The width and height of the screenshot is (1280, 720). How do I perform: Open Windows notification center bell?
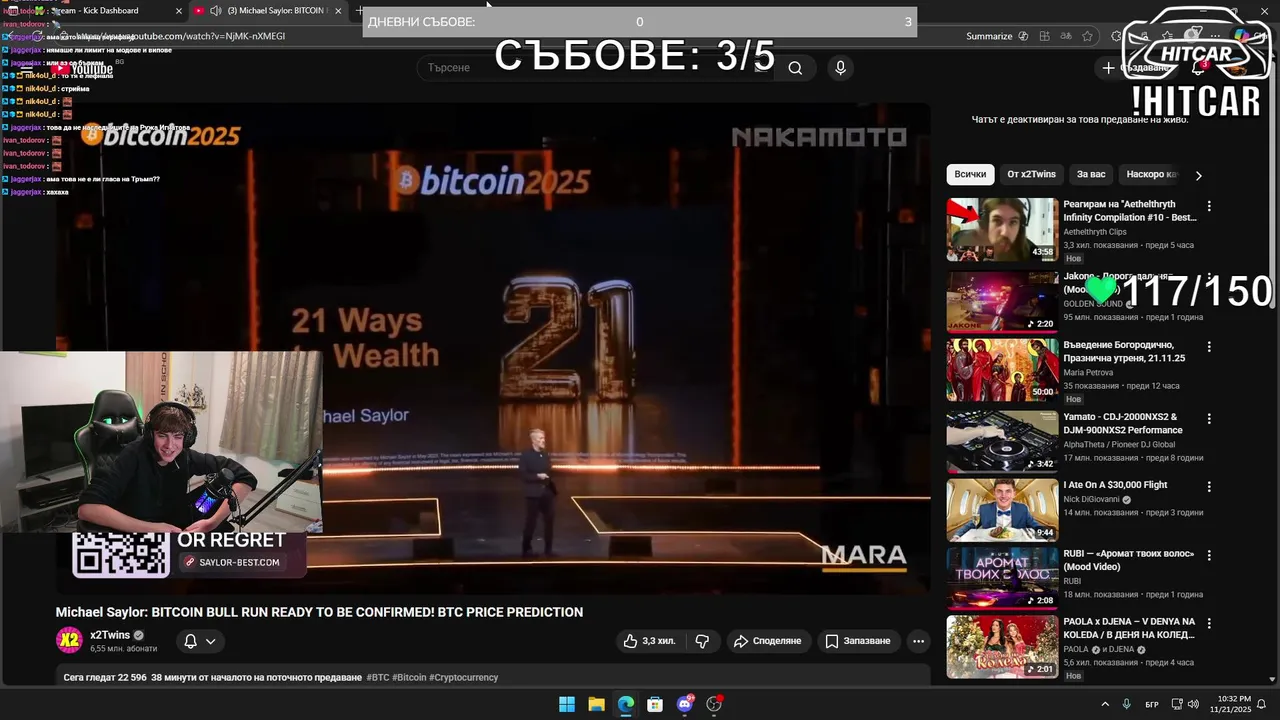pos(1261,704)
